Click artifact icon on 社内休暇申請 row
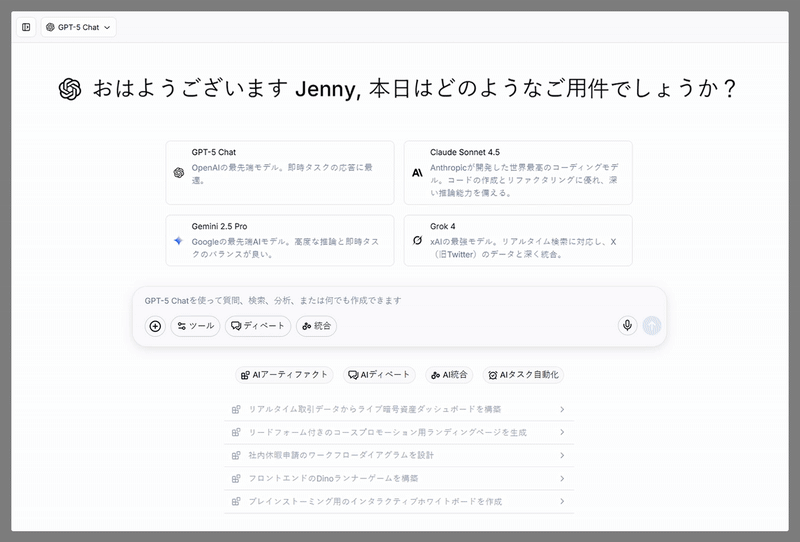The width and height of the screenshot is (800, 542). pyautogui.click(x=236, y=455)
